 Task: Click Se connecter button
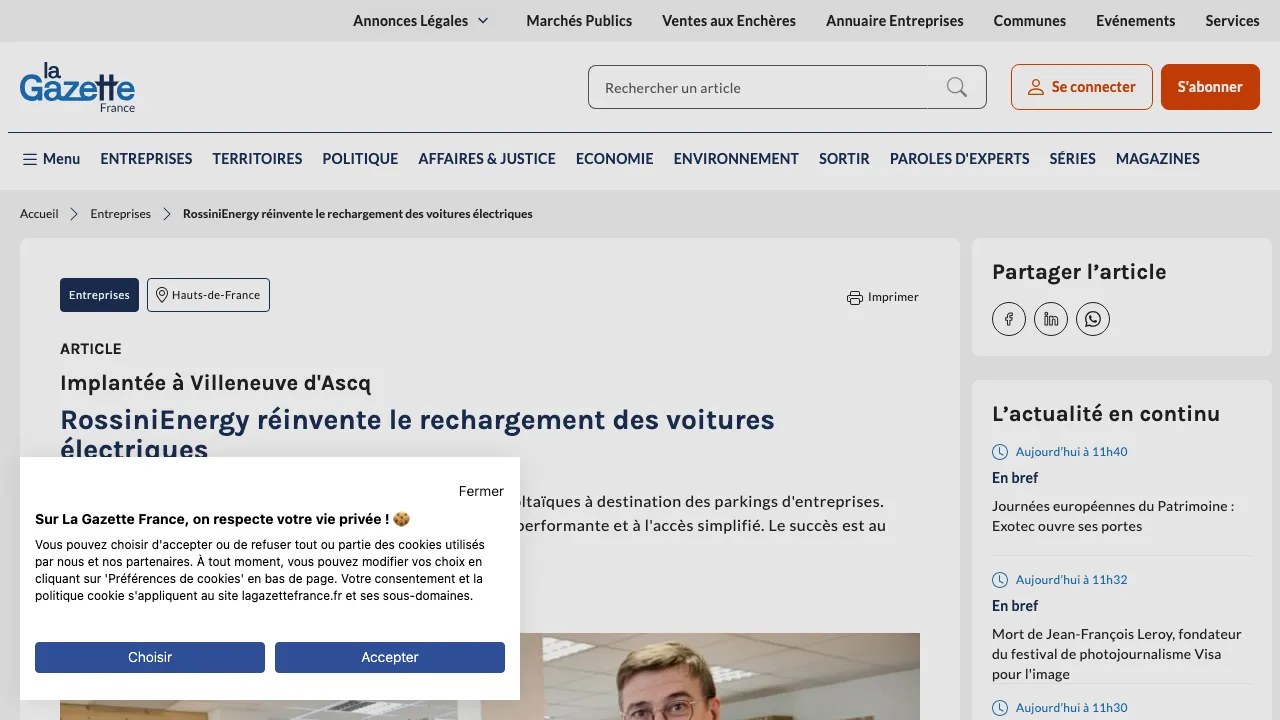click(x=1082, y=87)
